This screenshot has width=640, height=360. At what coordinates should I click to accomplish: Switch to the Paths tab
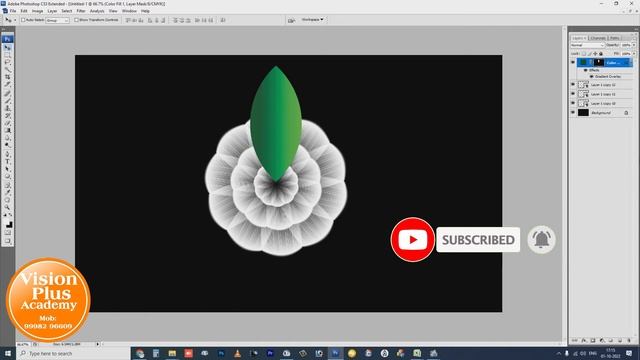615,38
